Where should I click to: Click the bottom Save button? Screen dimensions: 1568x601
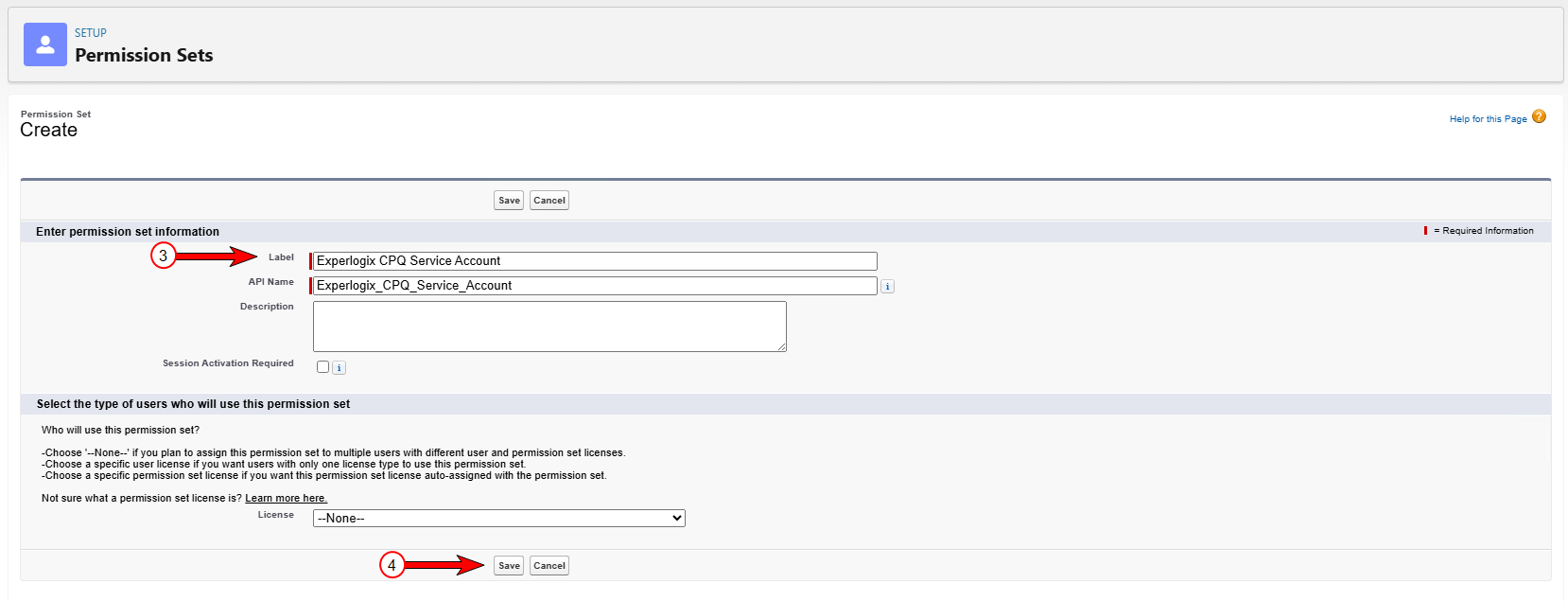coord(509,566)
